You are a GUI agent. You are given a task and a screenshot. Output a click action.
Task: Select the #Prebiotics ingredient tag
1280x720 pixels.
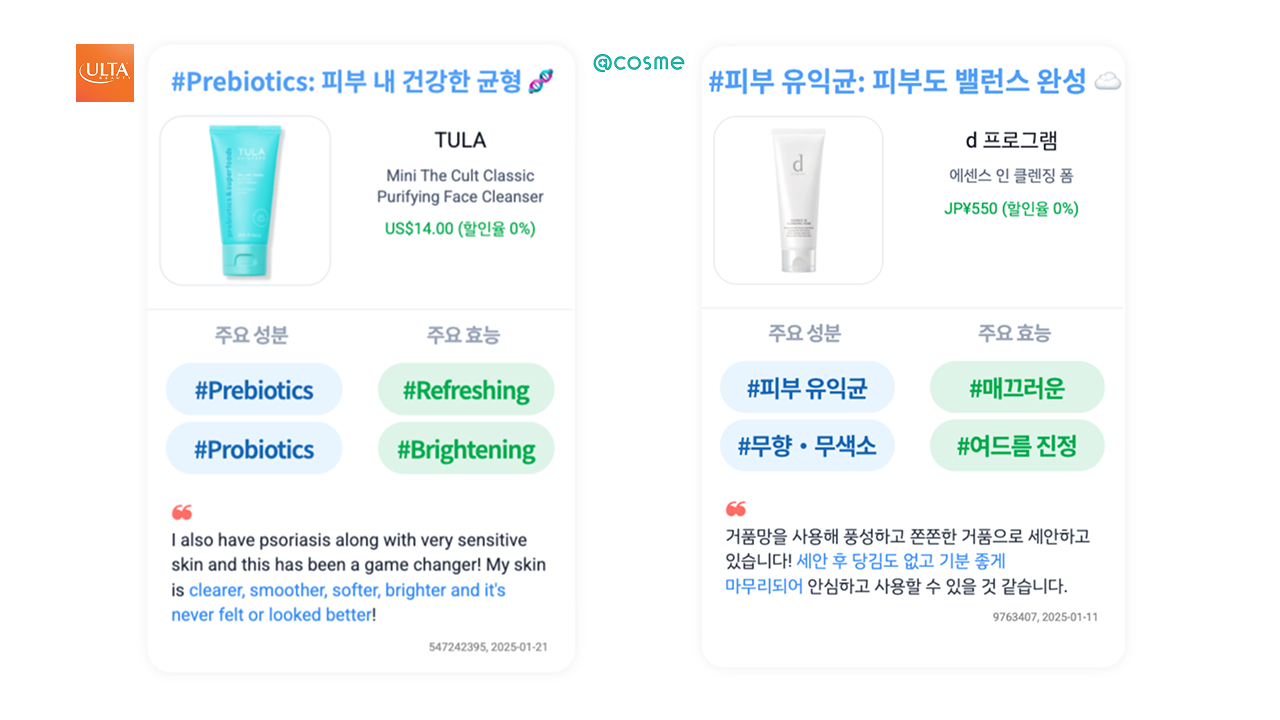[x=254, y=390]
